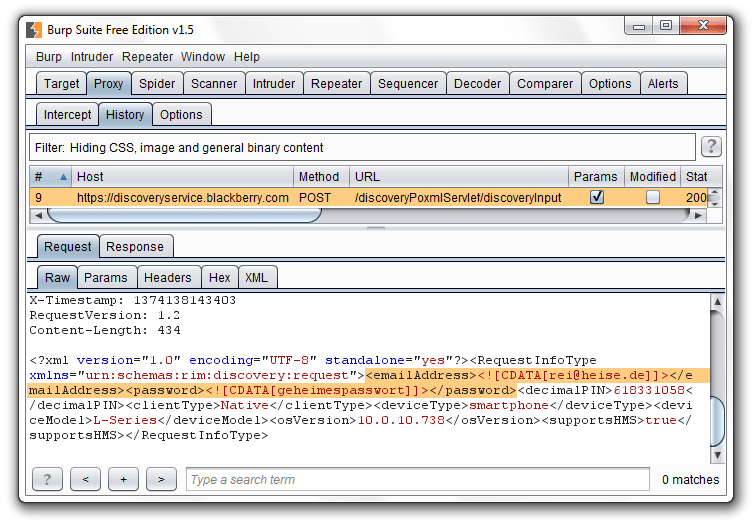Screen dimensions: 753x525
Task: Click the request pane scroll-up arrow
Action: click(x=717, y=302)
